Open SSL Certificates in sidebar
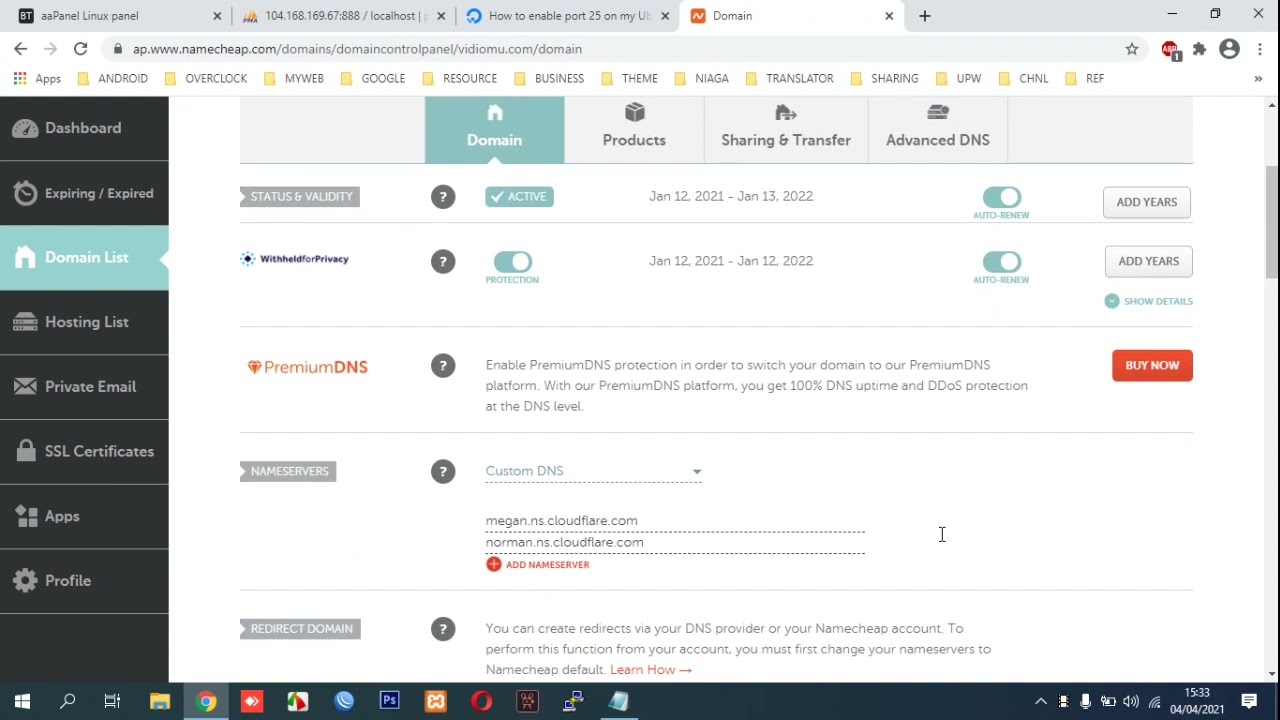This screenshot has height=720, width=1280. (84, 451)
